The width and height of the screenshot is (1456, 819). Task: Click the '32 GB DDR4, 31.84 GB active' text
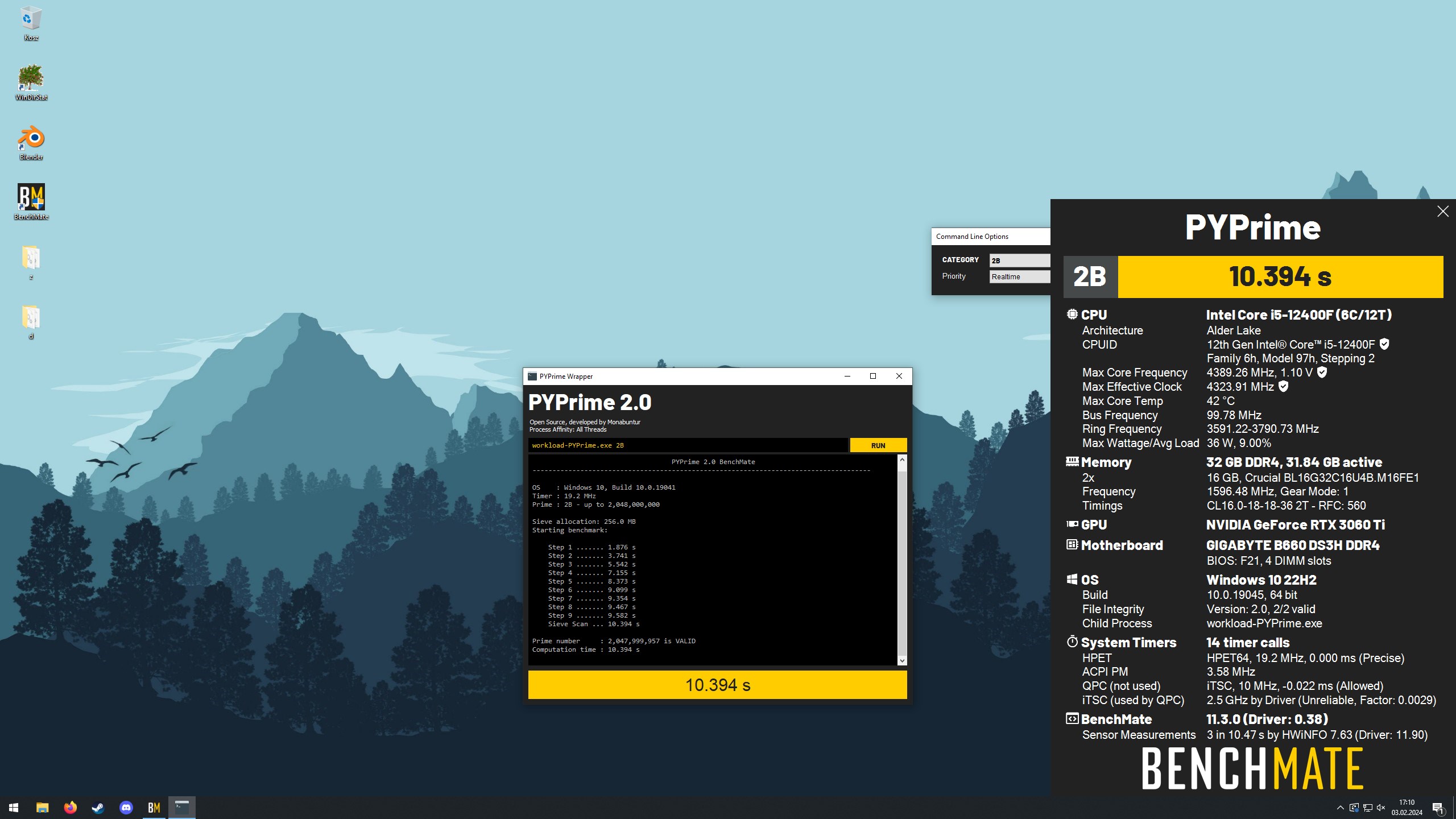click(1294, 462)
